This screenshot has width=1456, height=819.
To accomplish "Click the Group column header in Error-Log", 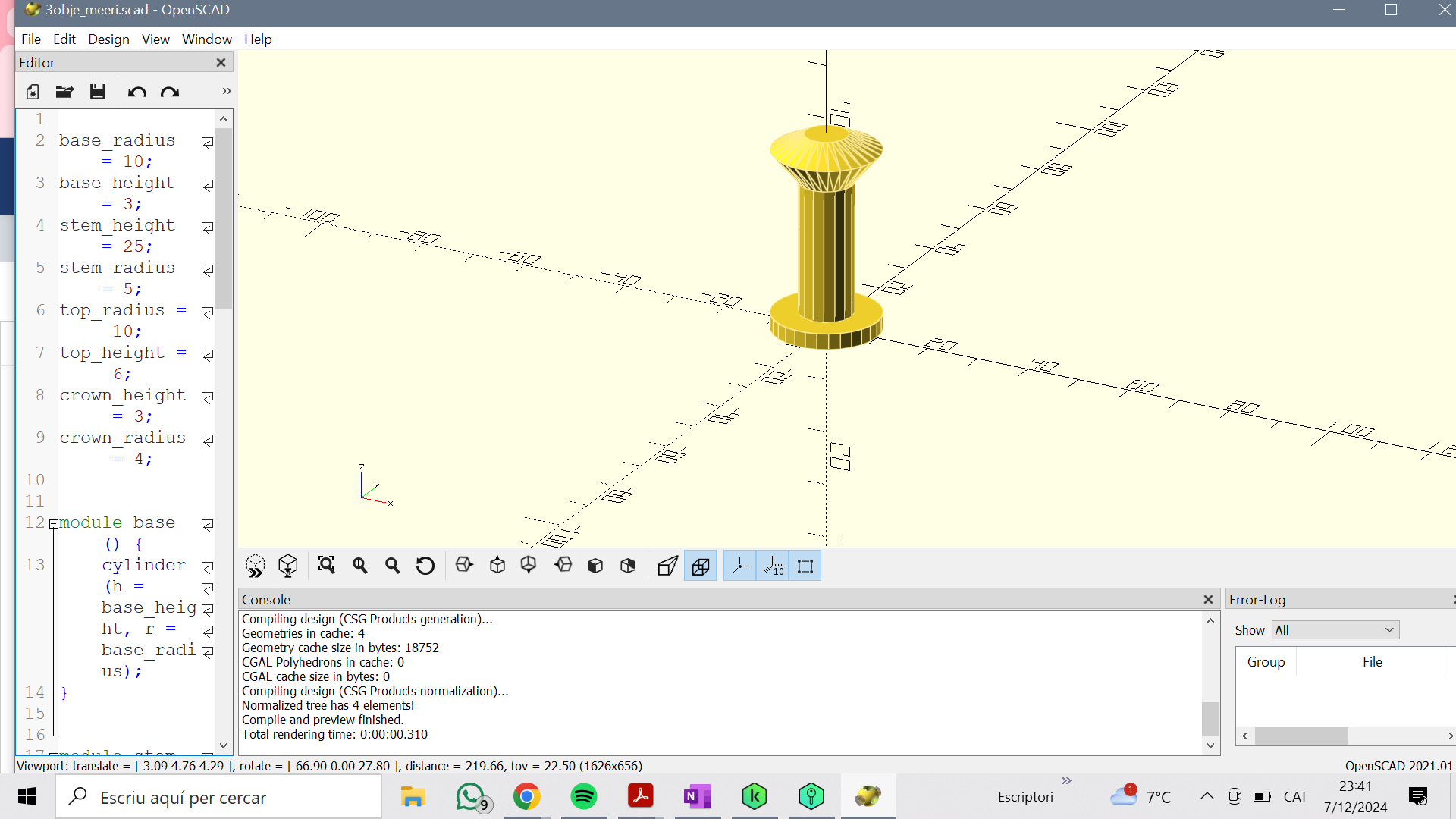I will pyautogui.click(x=1266, y=662).
